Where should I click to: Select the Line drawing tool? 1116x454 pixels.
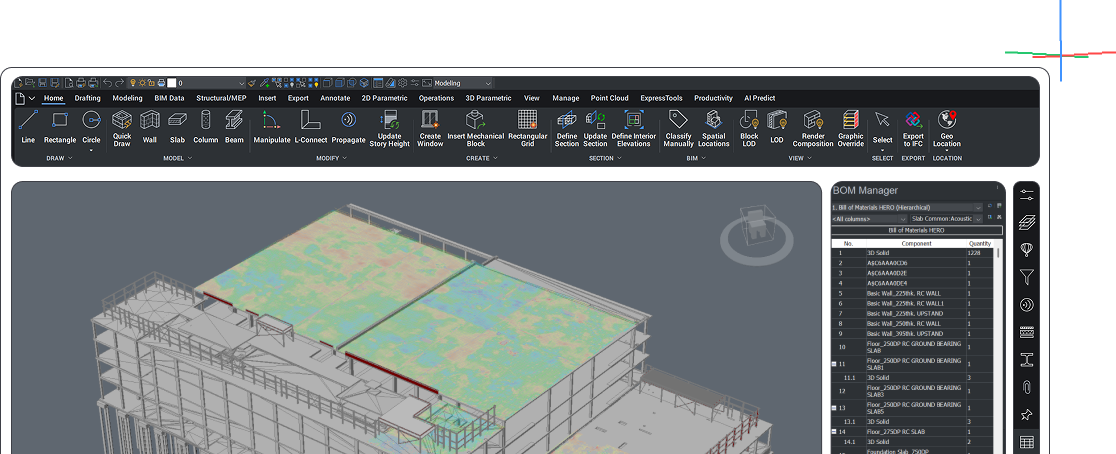point(28,127)
